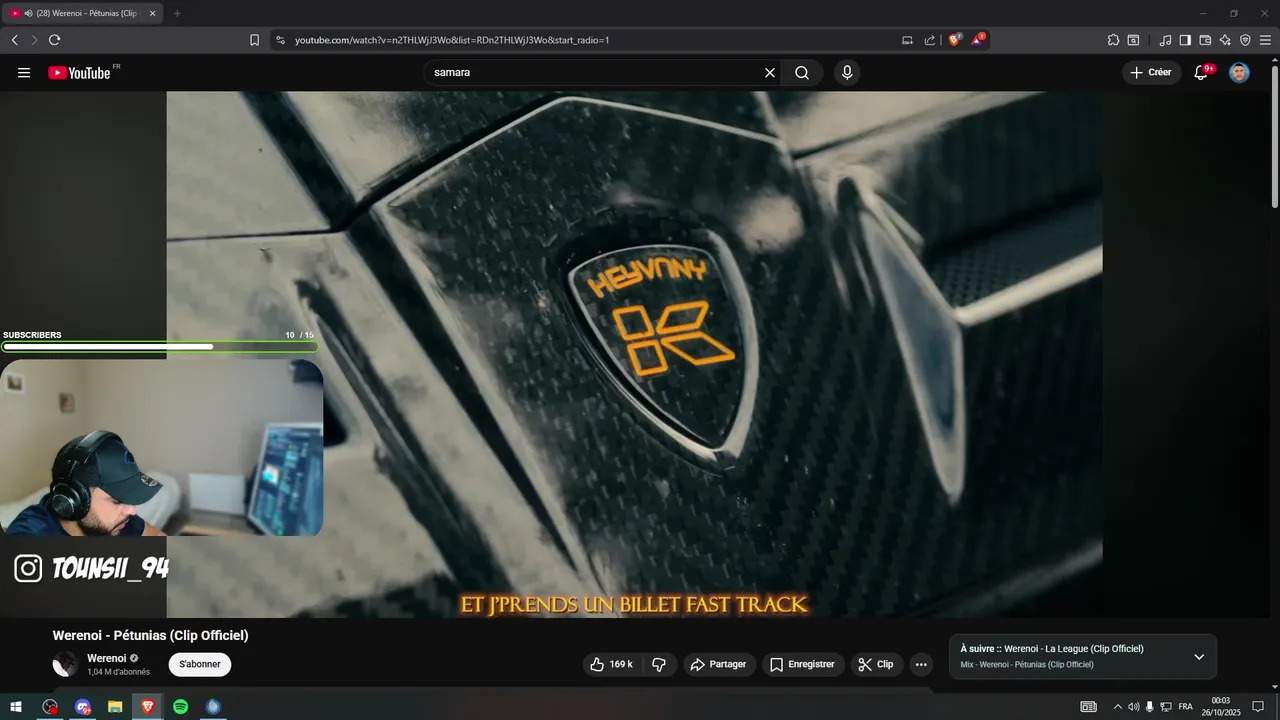Switch FRA keyboard language

[x=1186, y=707]
